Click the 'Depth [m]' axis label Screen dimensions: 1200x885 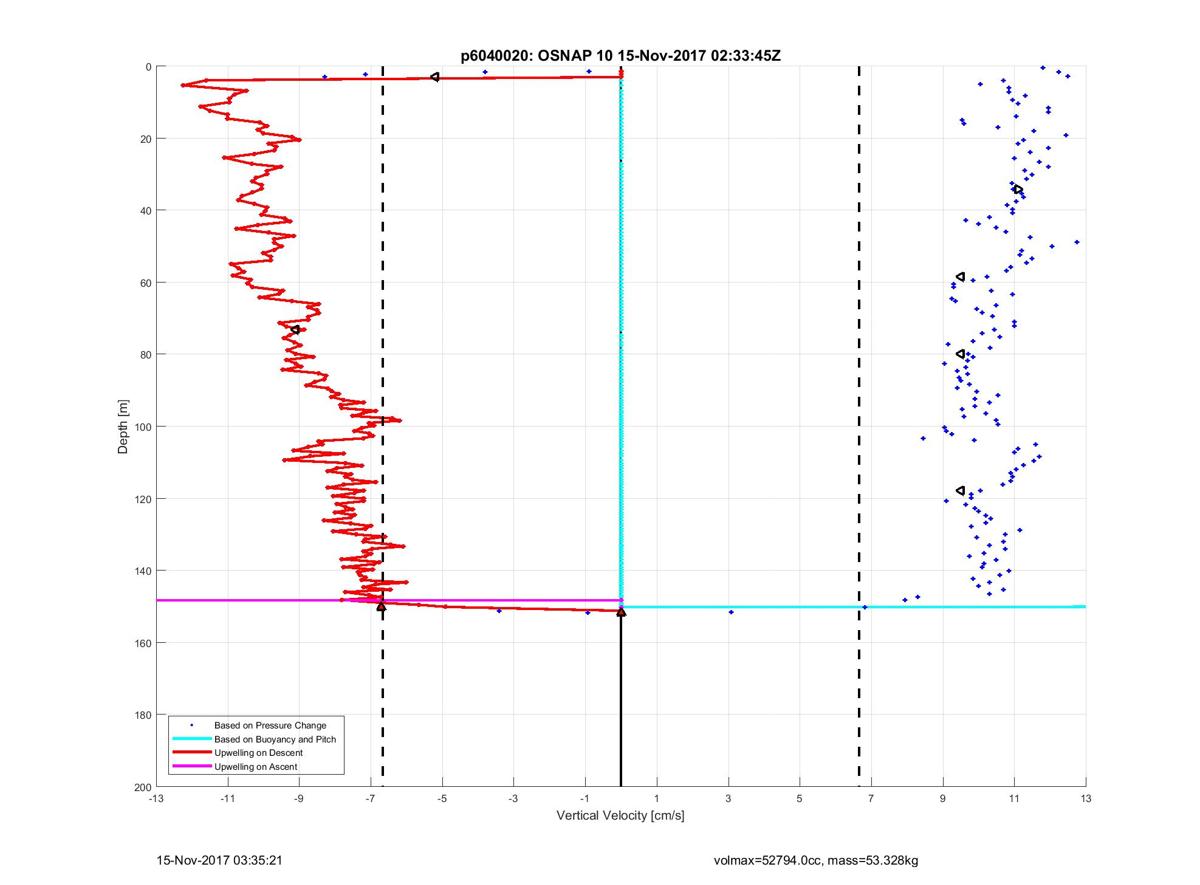(x=124, y=426)
